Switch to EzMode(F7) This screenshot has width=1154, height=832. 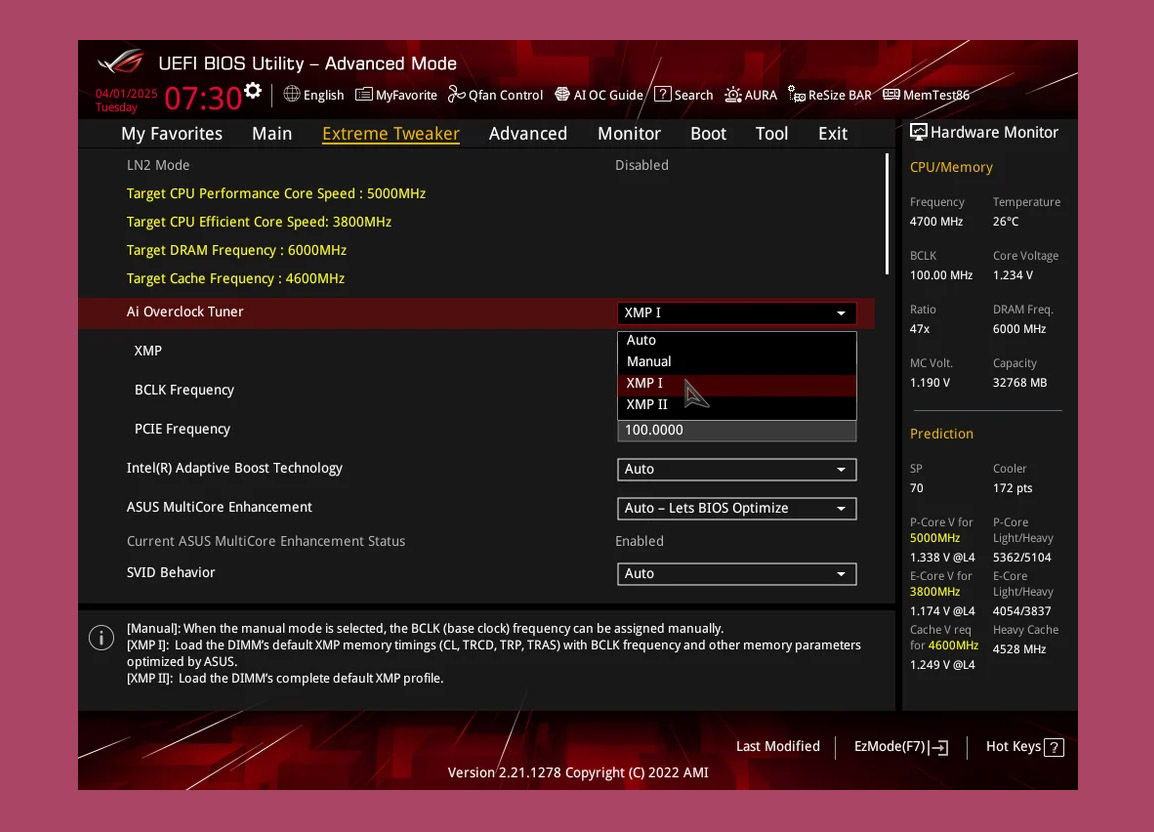tap(901, 747)
